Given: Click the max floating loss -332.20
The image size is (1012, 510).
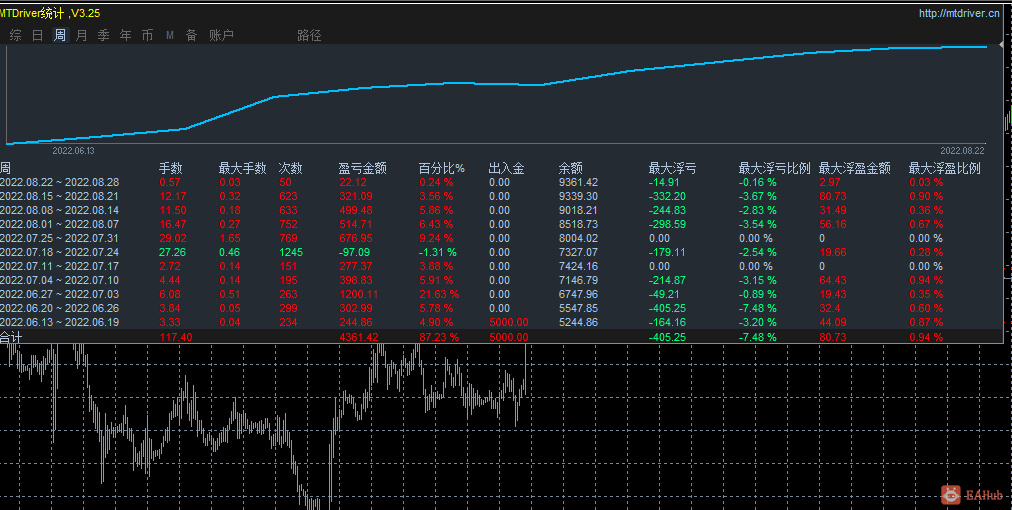Looking at the screenshot, I should [667, 196].
